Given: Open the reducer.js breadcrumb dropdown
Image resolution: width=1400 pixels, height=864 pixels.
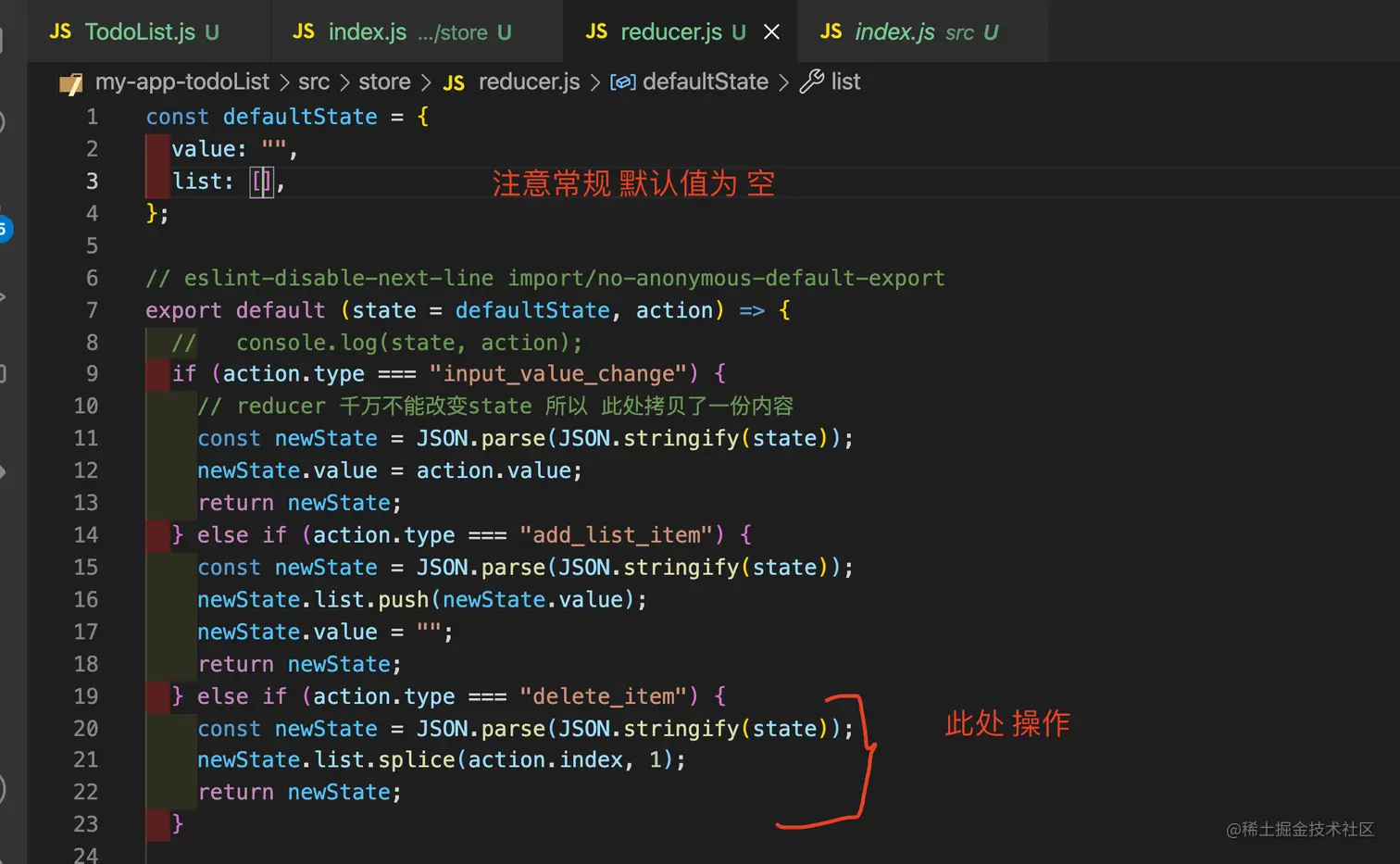Looking at the screenshot, I should [529, 81].
